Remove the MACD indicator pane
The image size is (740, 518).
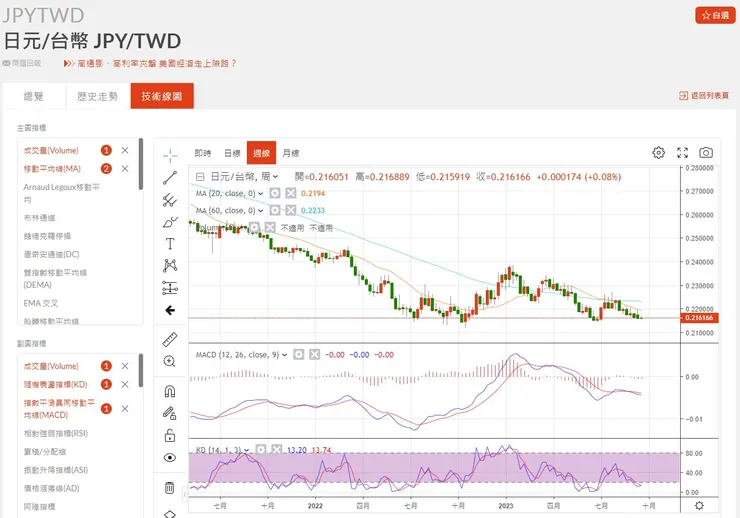pyautogui.click(x=314, y=354)
